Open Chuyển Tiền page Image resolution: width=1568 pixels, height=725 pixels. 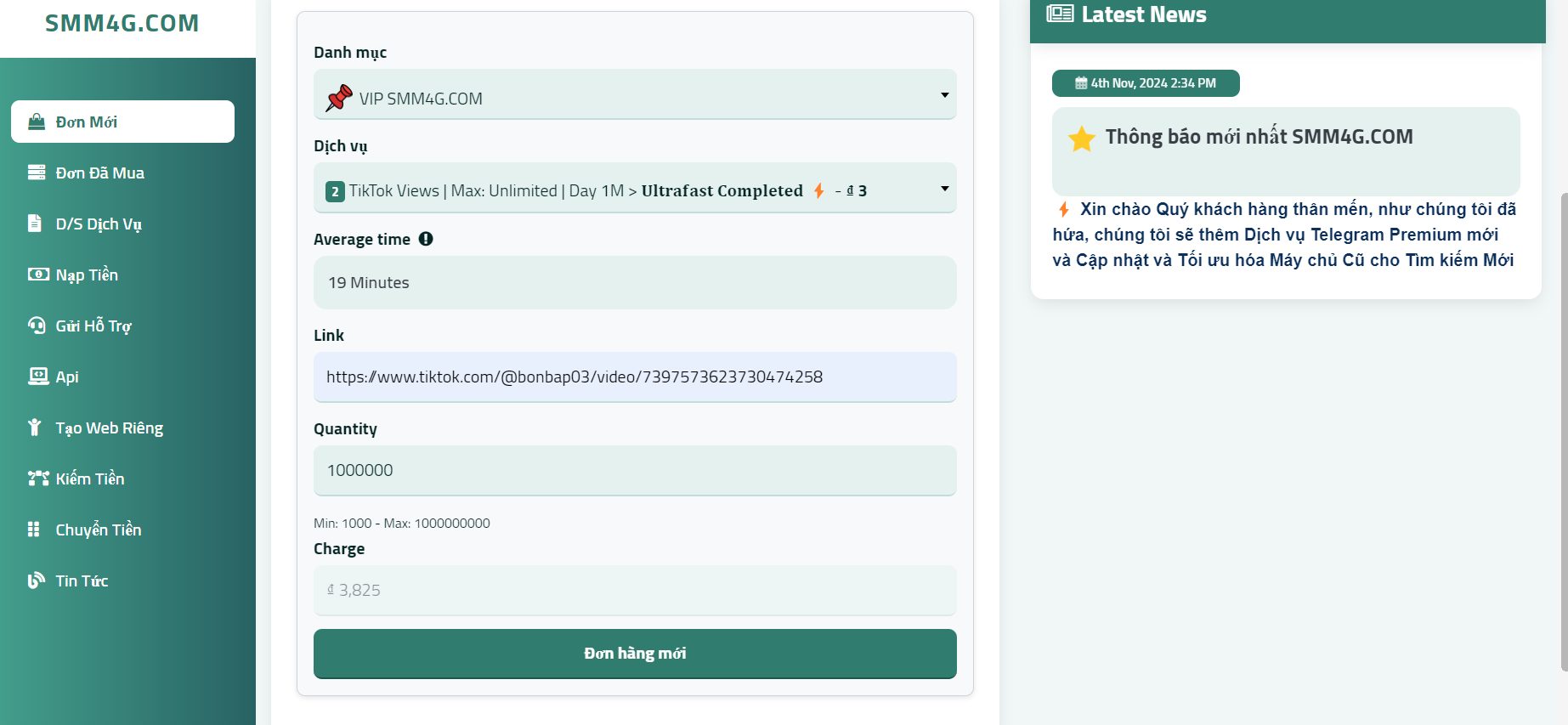coord(122,530)
